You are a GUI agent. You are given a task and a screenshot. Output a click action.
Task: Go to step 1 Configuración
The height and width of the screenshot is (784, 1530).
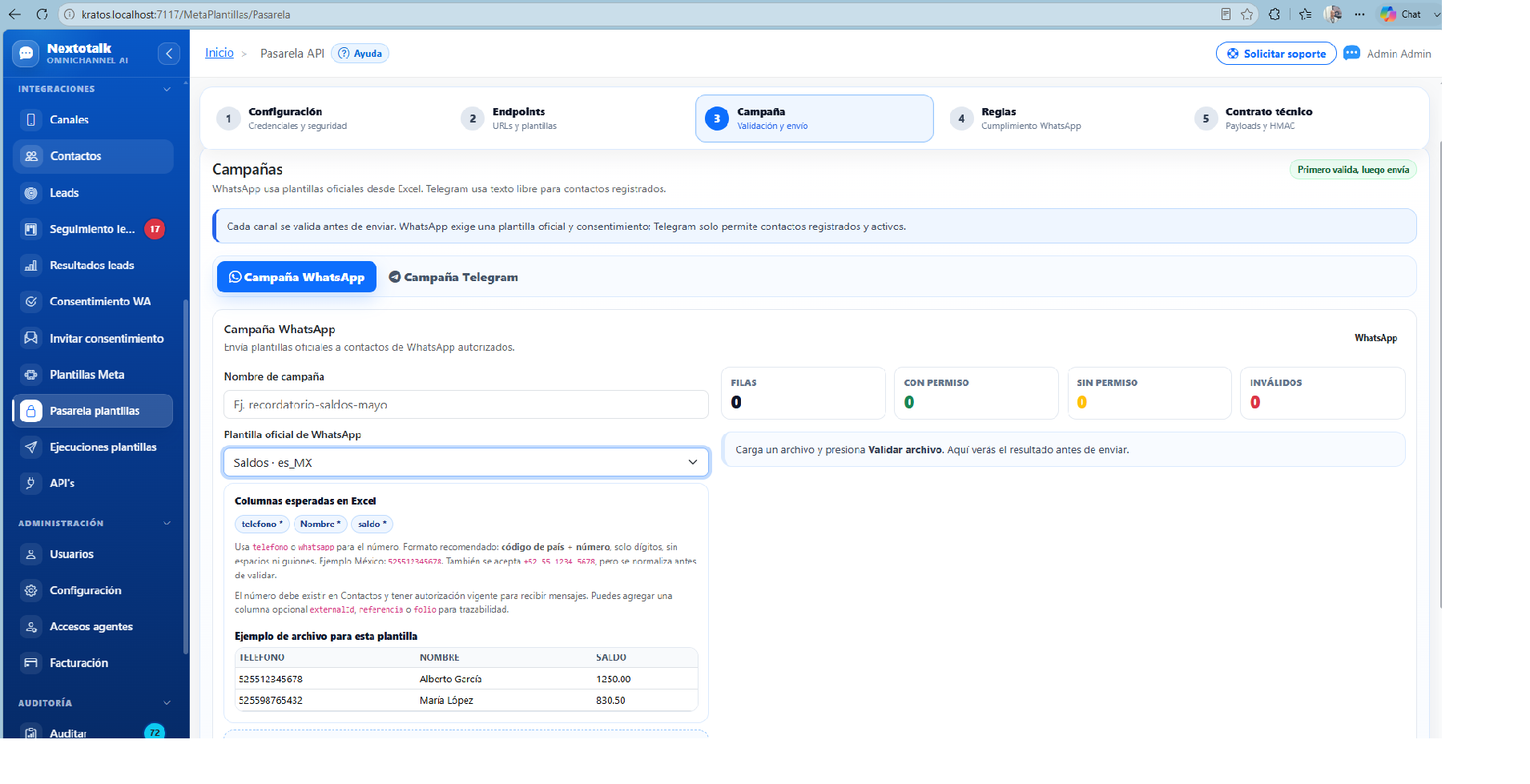[324, 119]
